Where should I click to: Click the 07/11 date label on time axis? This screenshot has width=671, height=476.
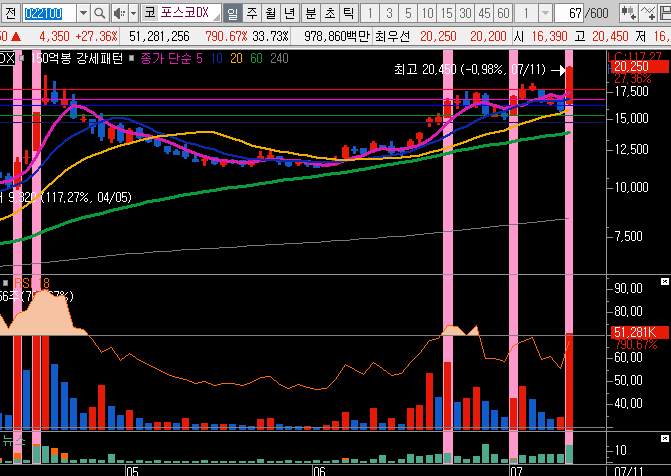629,471
